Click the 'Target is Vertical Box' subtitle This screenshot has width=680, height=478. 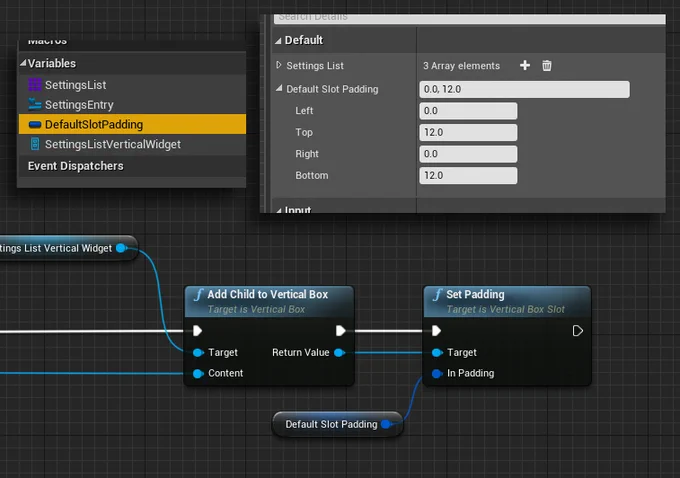(x=256, y=309)
